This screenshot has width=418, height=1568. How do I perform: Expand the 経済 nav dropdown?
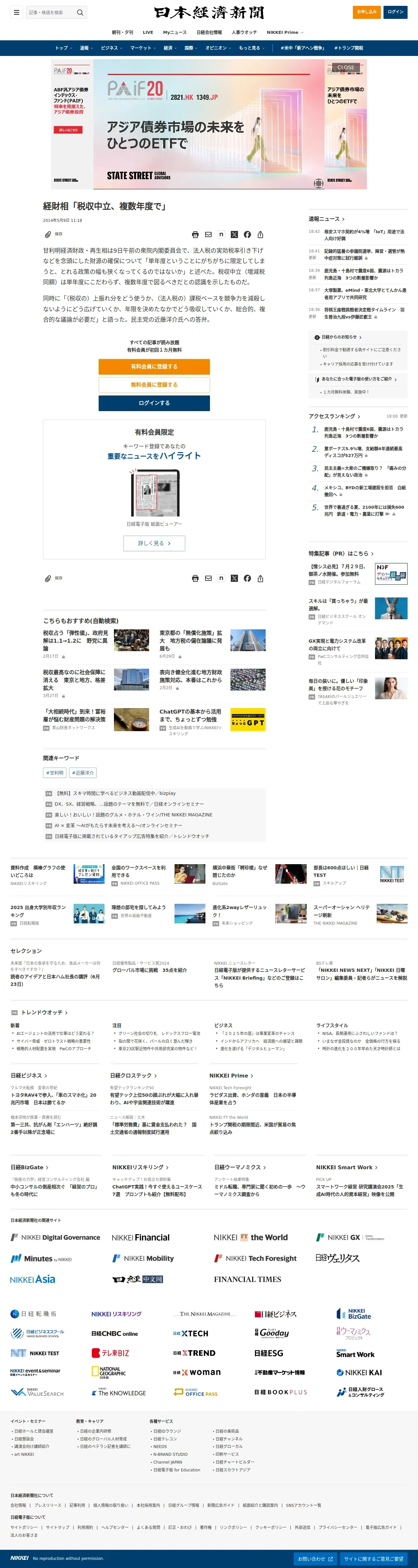point(170,48)
